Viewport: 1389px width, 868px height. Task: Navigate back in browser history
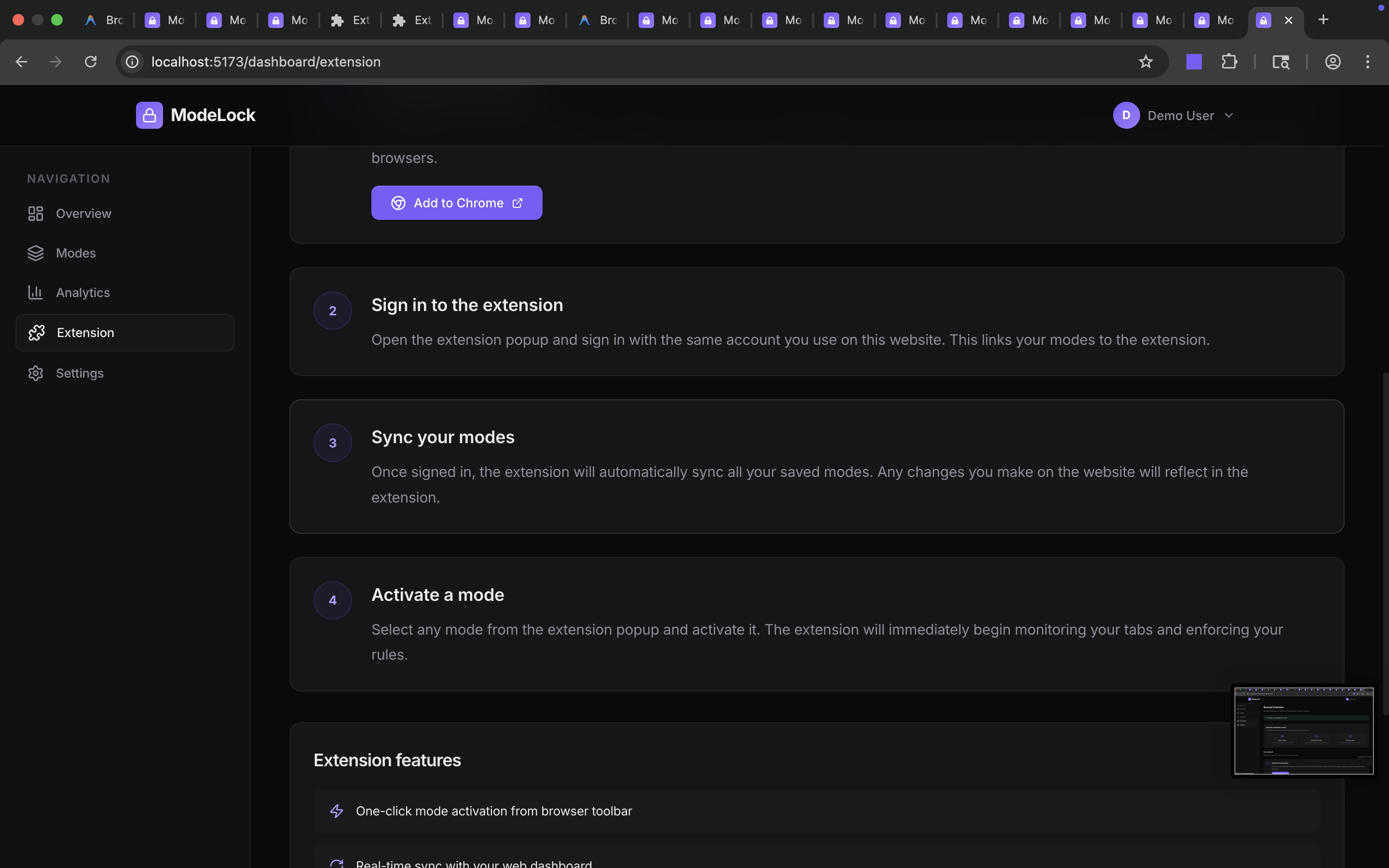click(x=21, y=61)
